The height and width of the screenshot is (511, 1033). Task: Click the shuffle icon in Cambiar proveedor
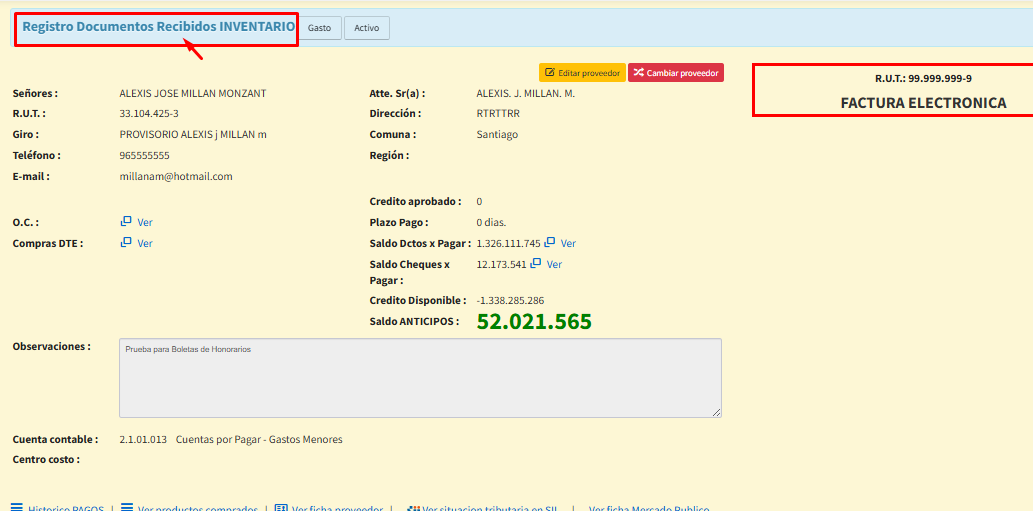point(638,72)
